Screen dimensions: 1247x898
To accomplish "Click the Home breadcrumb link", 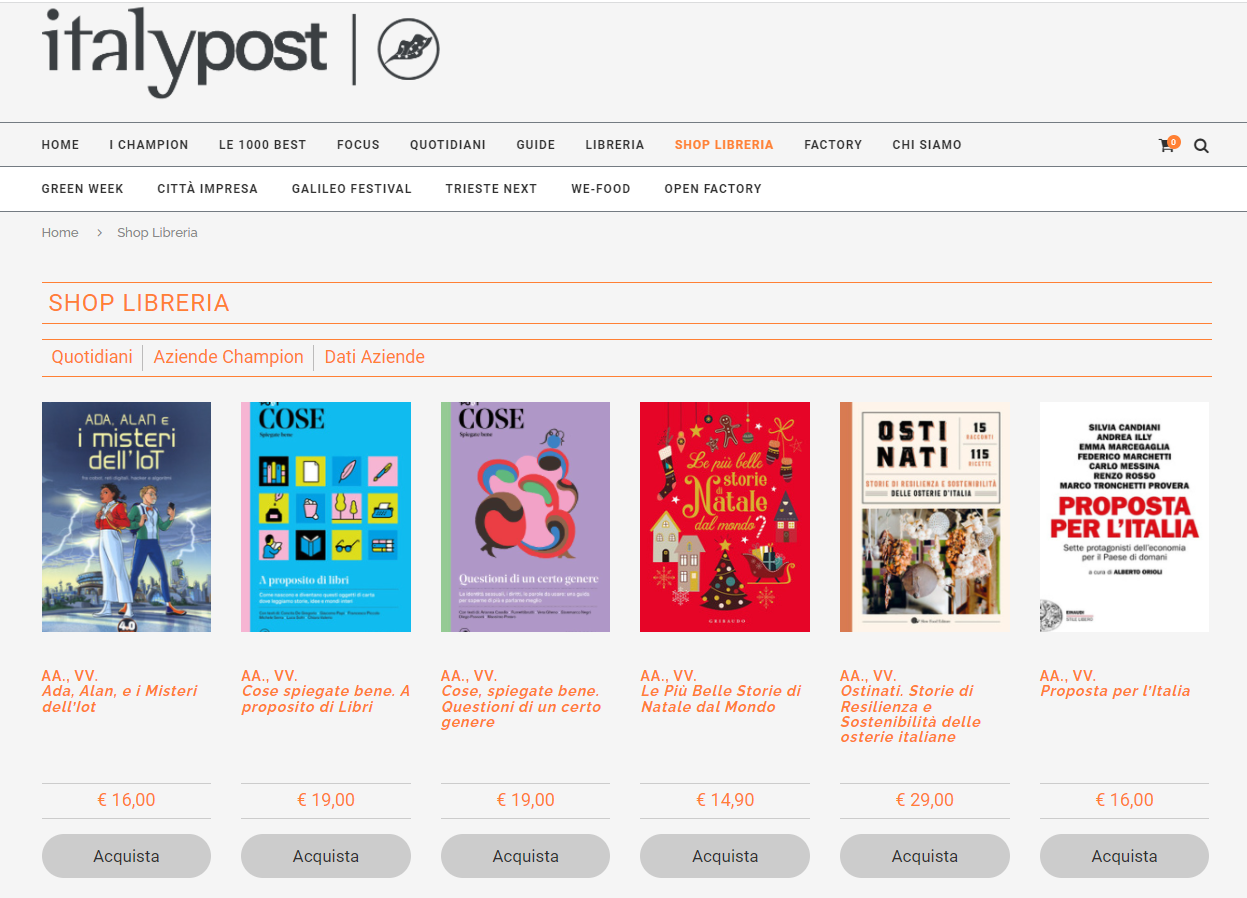I will point(60,233).
